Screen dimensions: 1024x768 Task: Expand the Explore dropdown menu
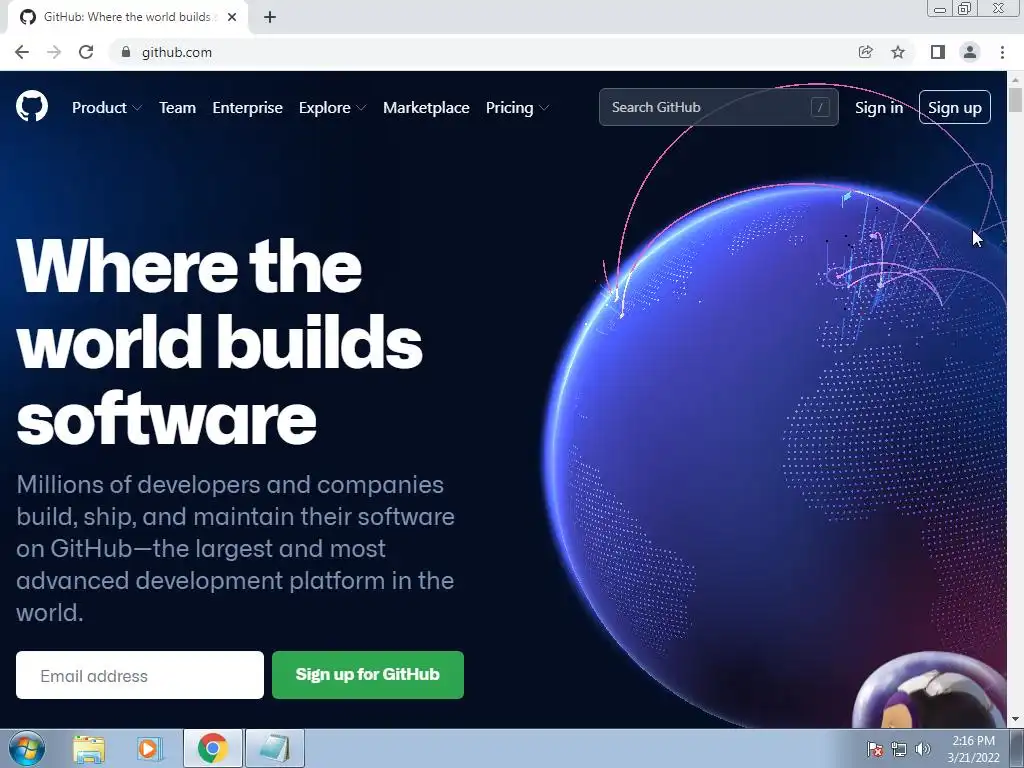(332, 108)
